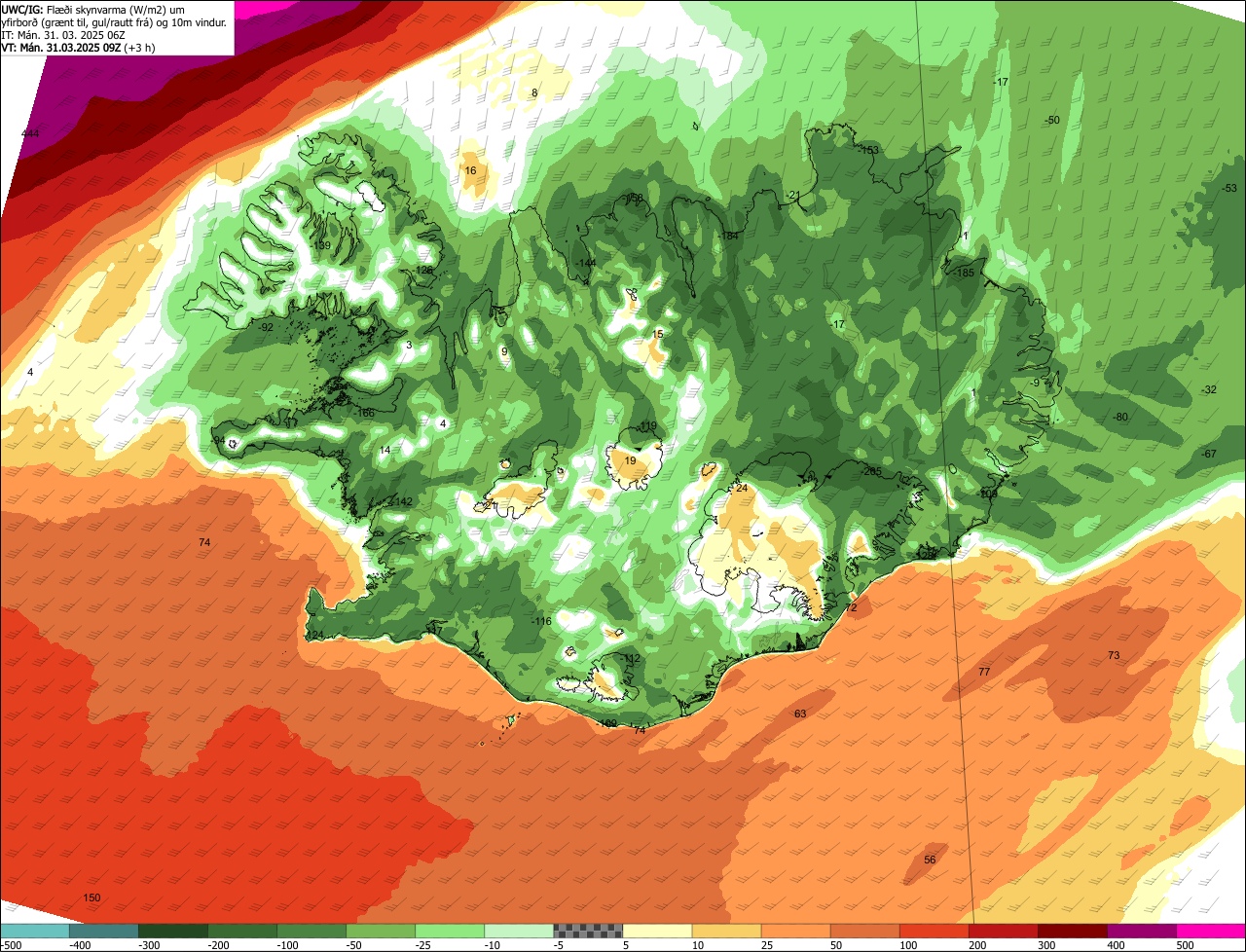Click the heat flux value '-119'
The height and width of the screenshot is (952, 1246).
[x=646, y=426]
